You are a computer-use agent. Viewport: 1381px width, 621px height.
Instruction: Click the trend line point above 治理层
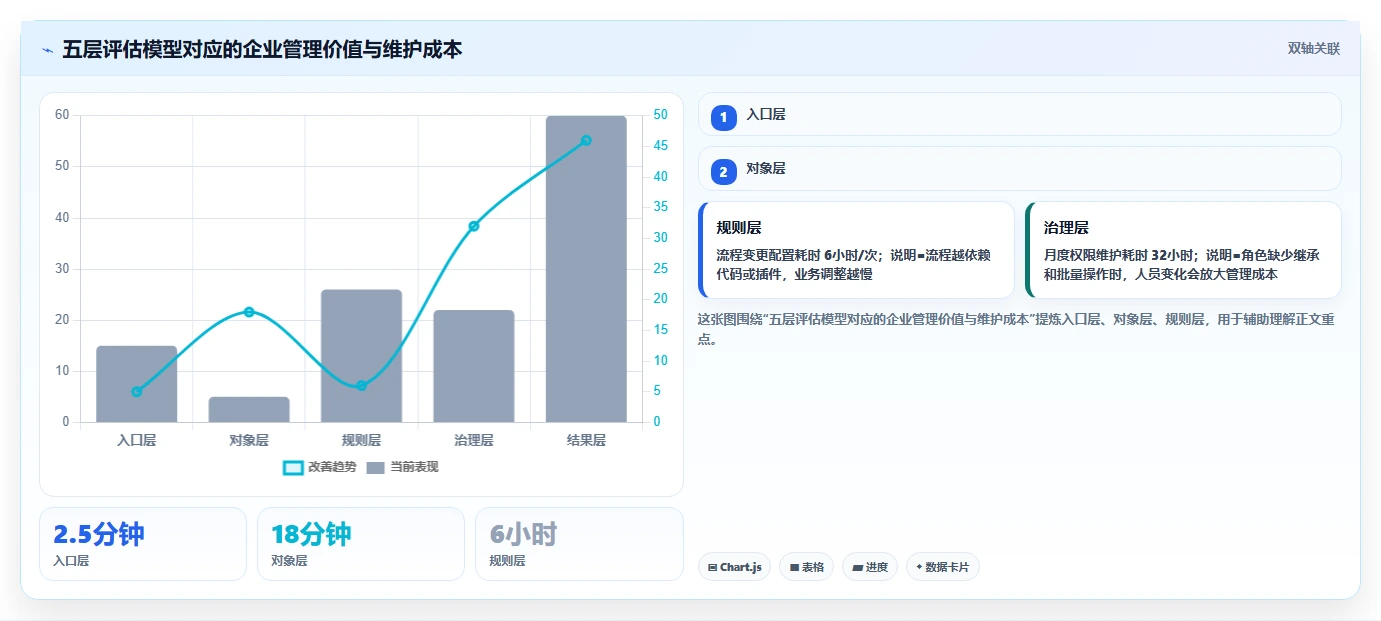[x=474, y=226]
